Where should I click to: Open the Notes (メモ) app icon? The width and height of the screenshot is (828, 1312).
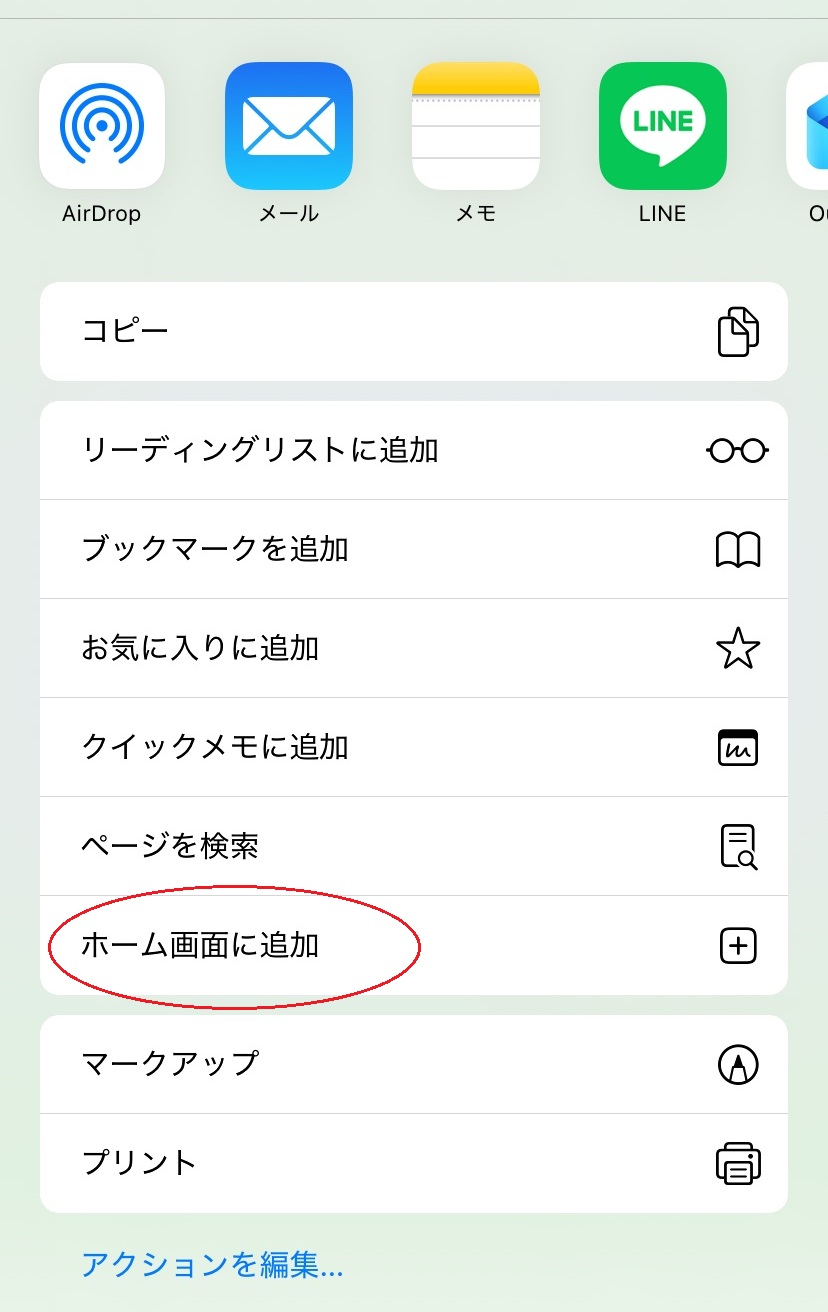[x=476, y=126]
